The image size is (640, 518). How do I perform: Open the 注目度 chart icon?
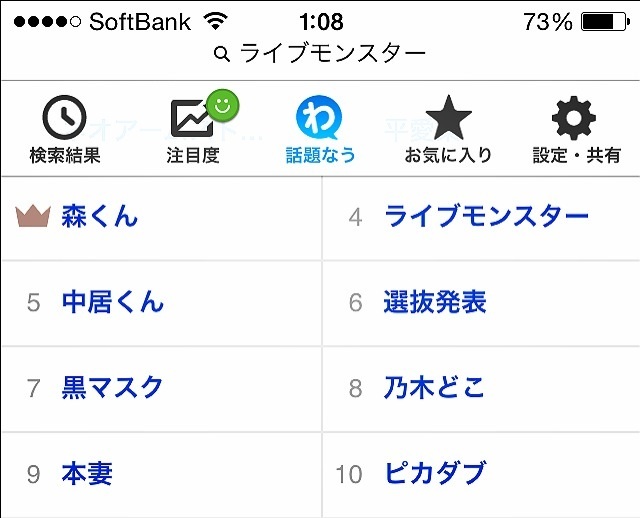[x=190, y=121]
